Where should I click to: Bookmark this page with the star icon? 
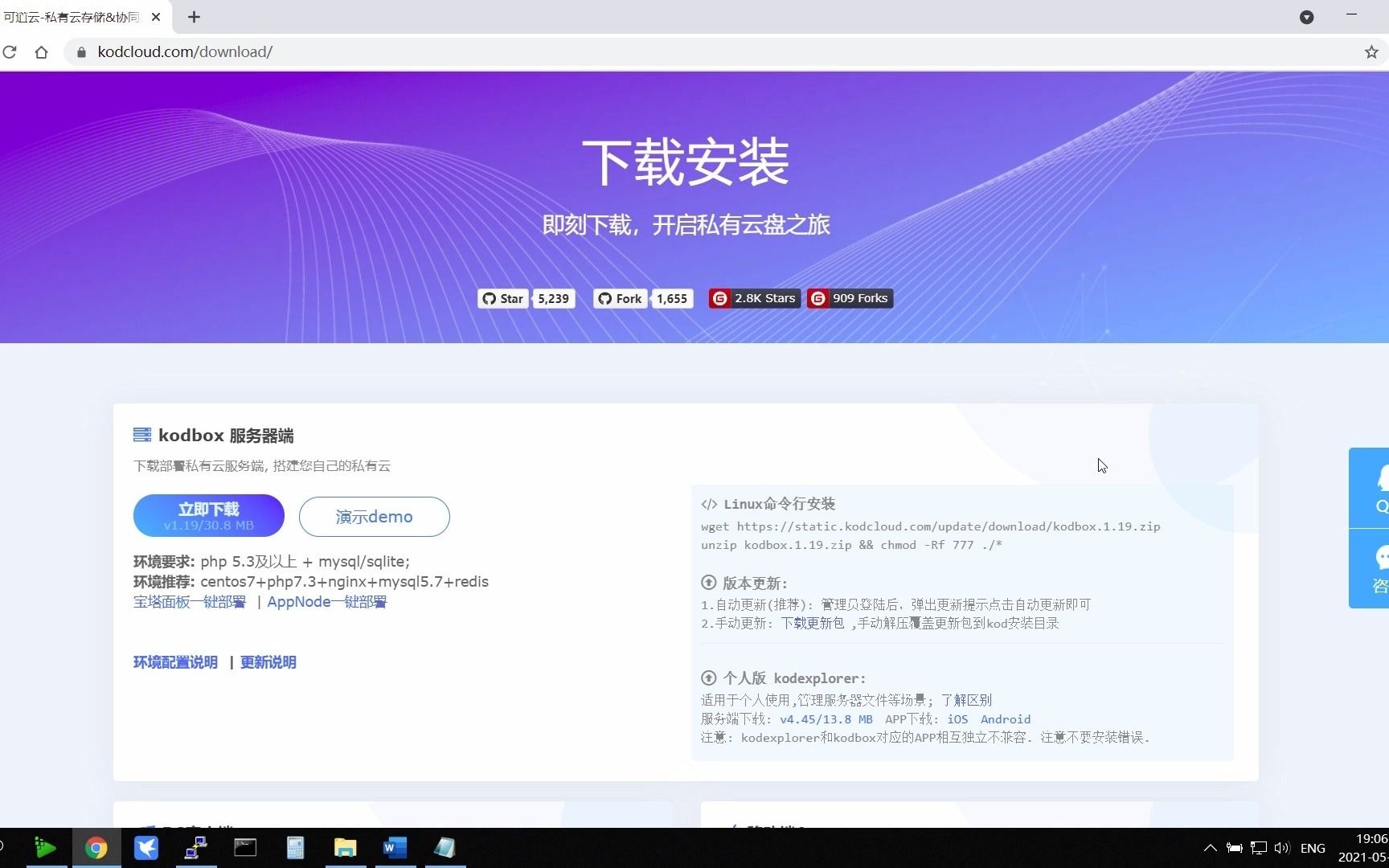(1371, 52)
